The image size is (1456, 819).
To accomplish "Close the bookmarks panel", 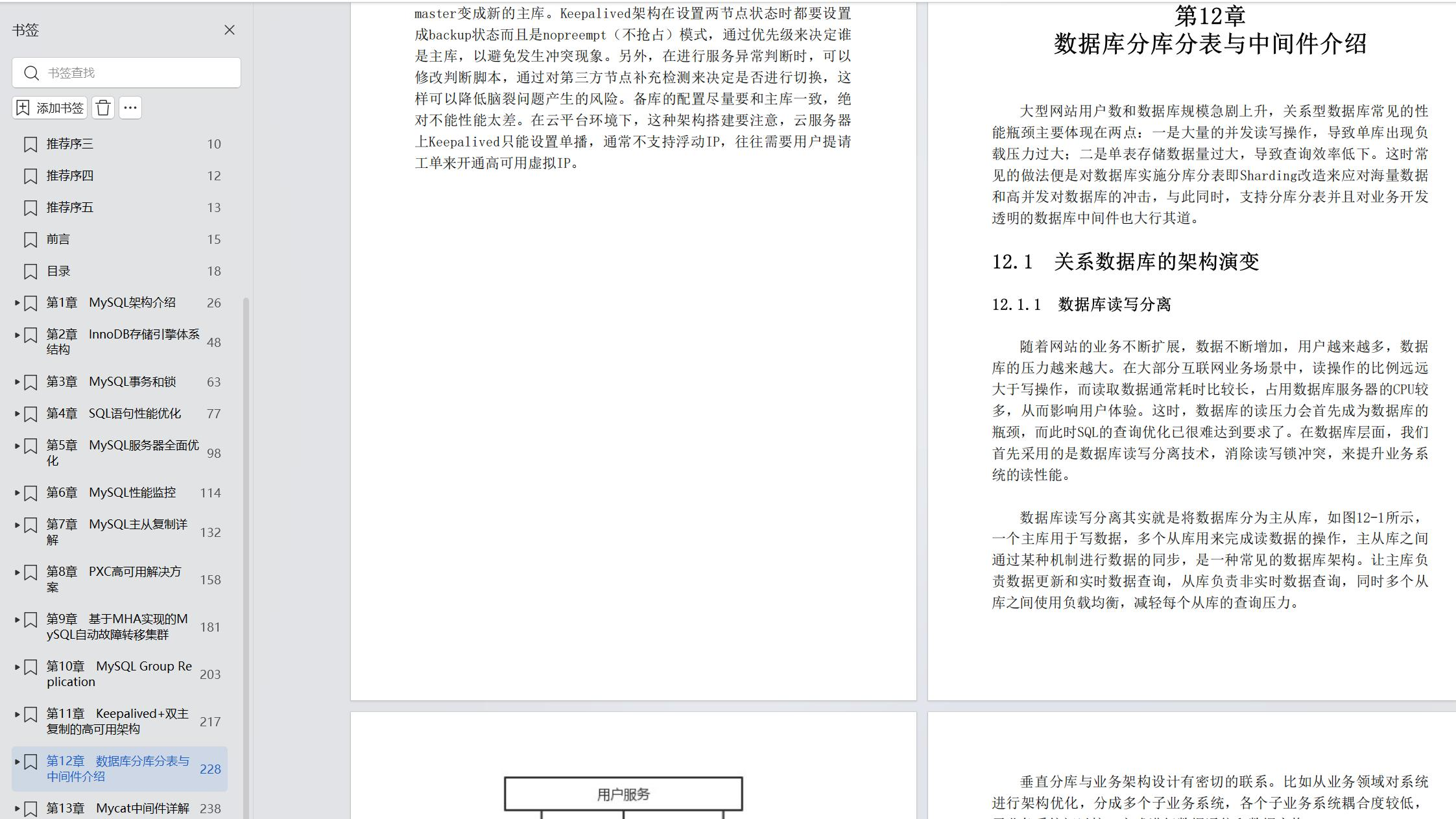I will [230, 30].
